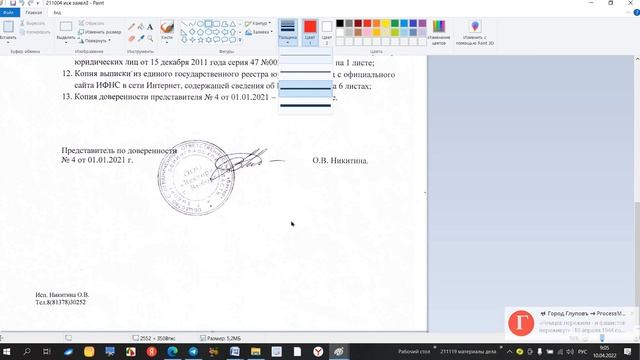640x360 pixels.
Task: Click the Paste clipboard icon
Action: tap(8, 27)
